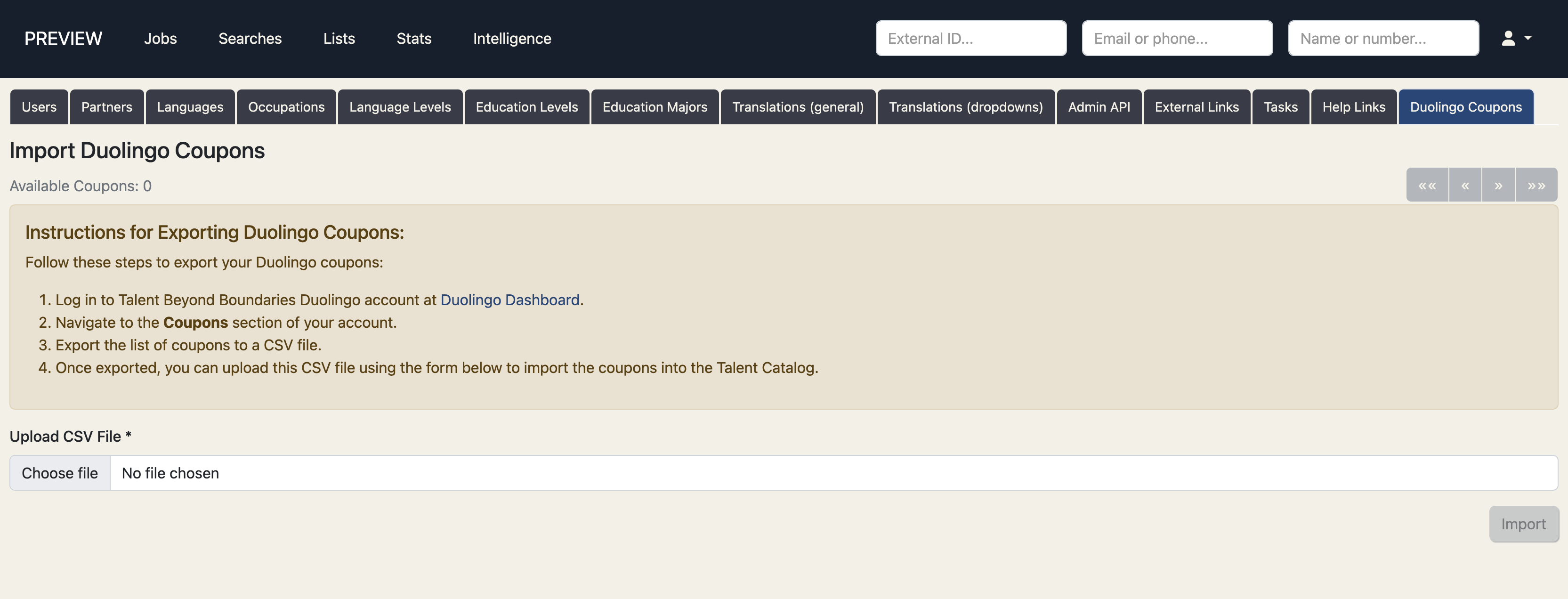Click the Import button
This screenshot has width=1568, height=599.
click(x=1523, y=524)
